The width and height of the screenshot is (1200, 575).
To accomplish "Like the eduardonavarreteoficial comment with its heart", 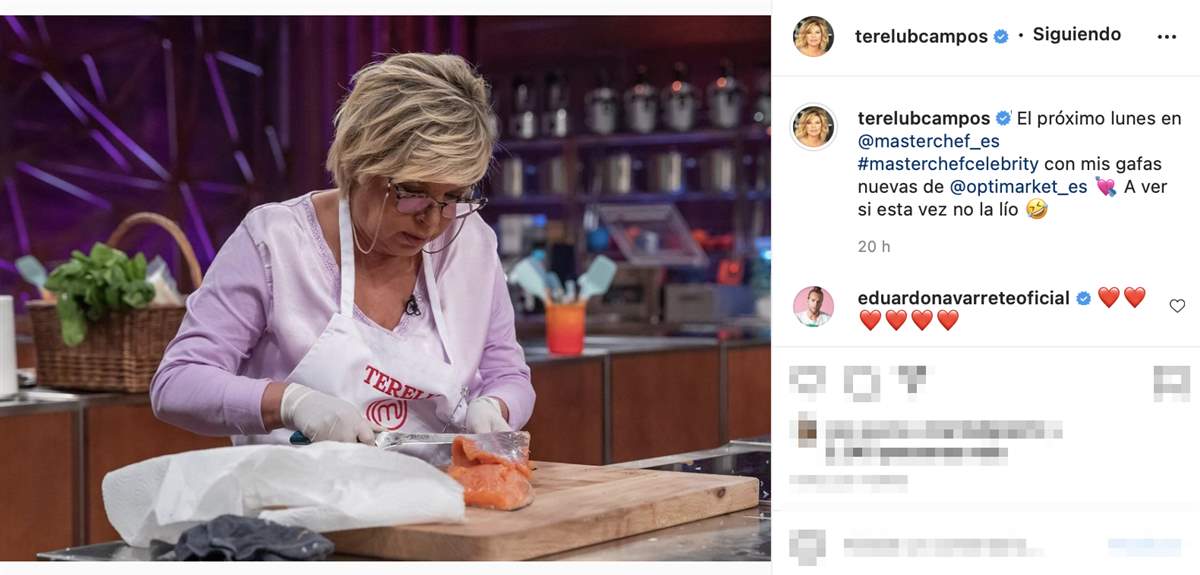I will [1177, 306].
